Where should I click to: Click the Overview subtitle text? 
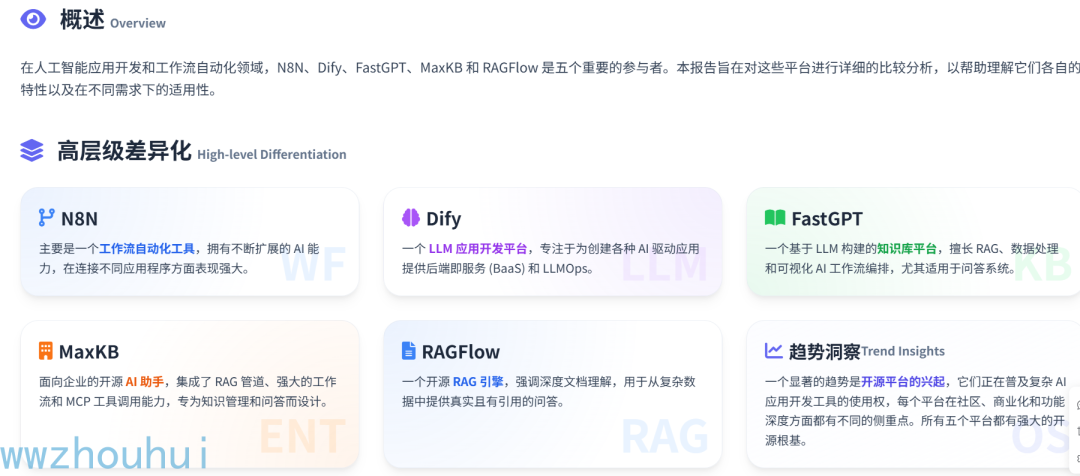[138, 23]
